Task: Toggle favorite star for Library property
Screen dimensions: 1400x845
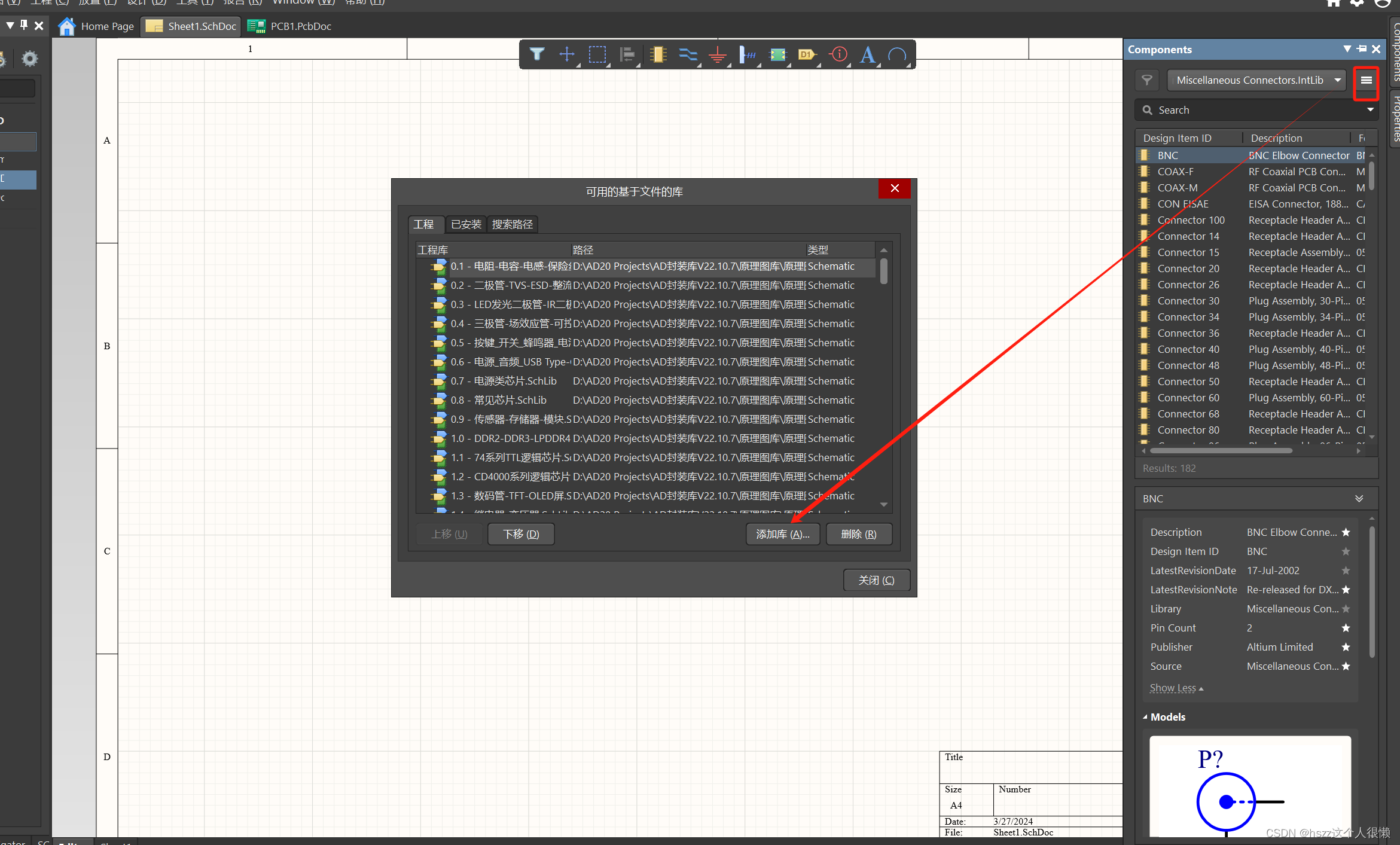Action: [1346, 609]
